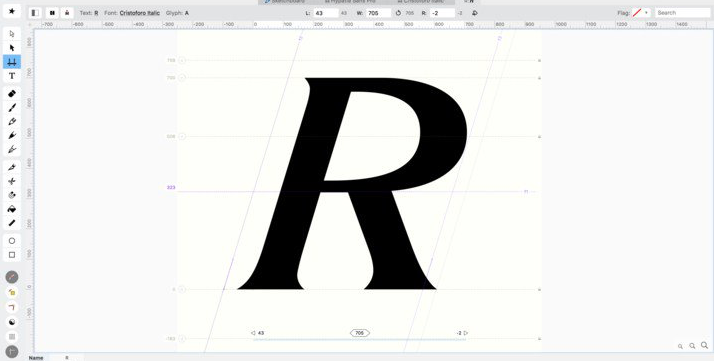Viewport: 714px width, 361px height.
Task: Open the Flag color dropdown
Action: (642, 13)
